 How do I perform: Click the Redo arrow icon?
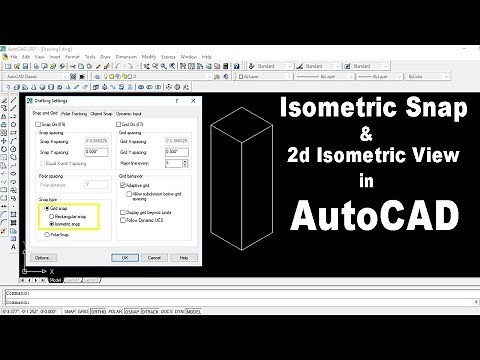(x=130, y=66)
